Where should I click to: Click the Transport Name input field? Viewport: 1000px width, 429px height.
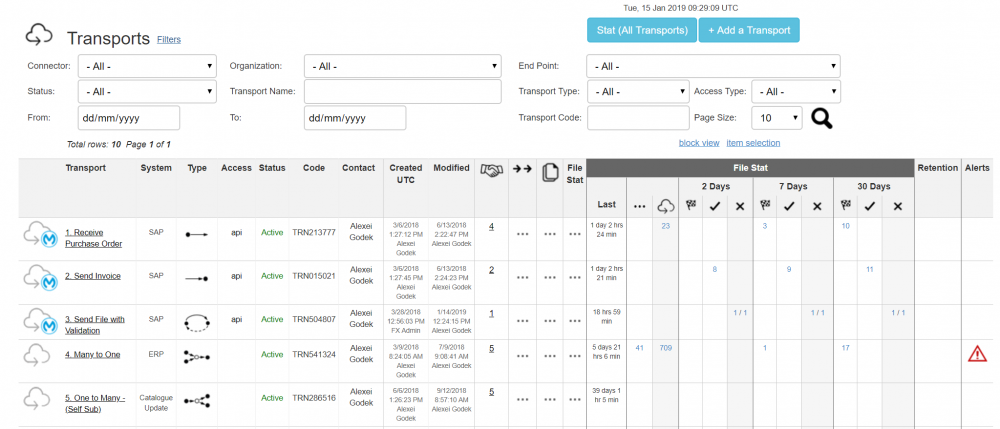click(x=402, y=92)
